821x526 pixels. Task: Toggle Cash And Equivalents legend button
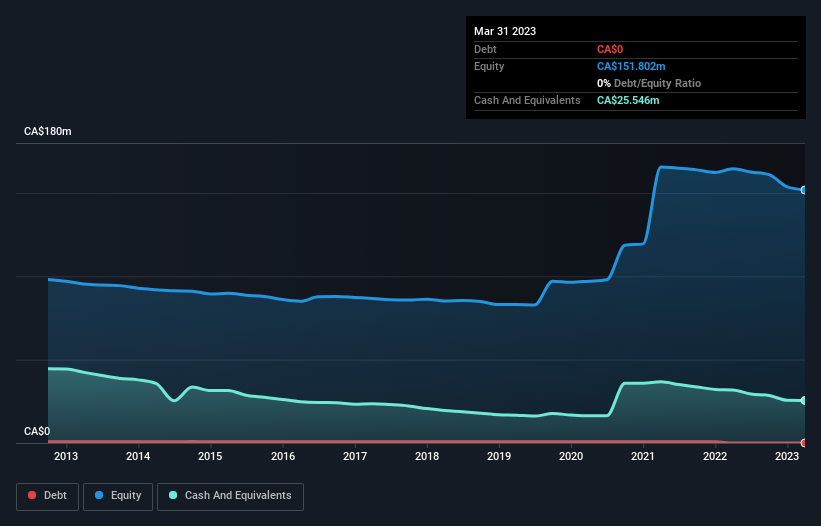[230, 496]
